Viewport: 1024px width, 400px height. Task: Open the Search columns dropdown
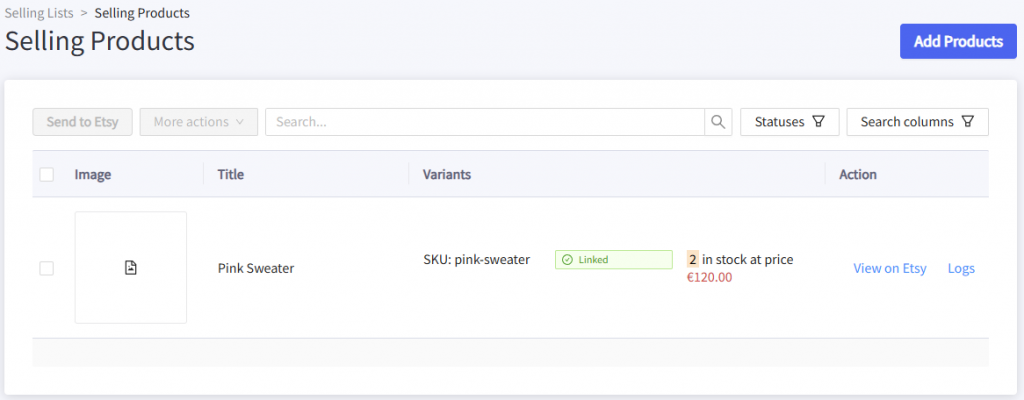917,122
